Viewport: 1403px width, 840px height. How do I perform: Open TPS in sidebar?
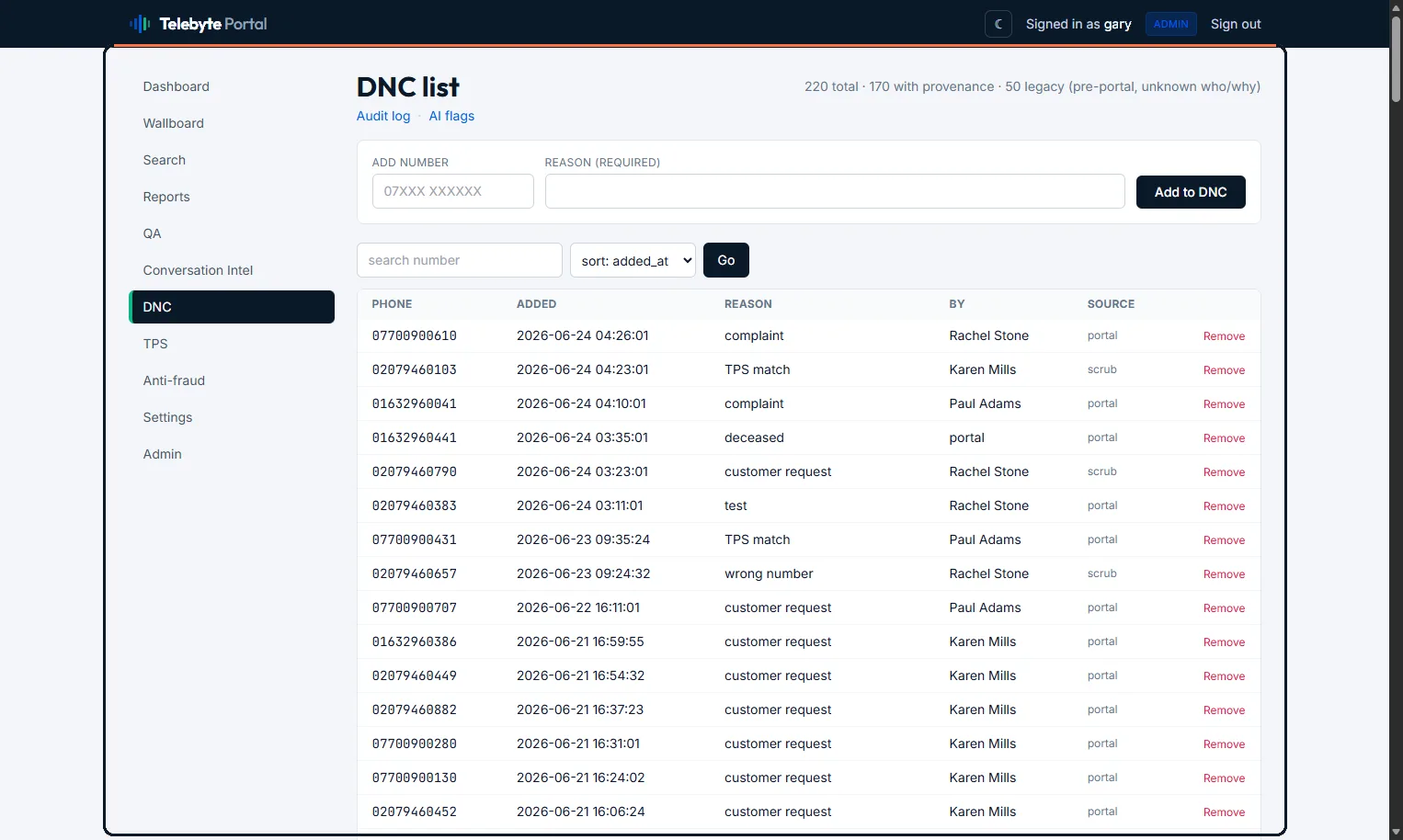(232, 344)
